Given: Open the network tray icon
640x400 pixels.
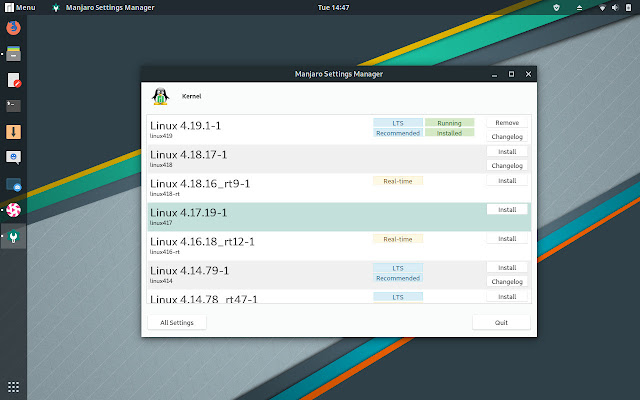Looking at the screenshot, I should (602, 7).
